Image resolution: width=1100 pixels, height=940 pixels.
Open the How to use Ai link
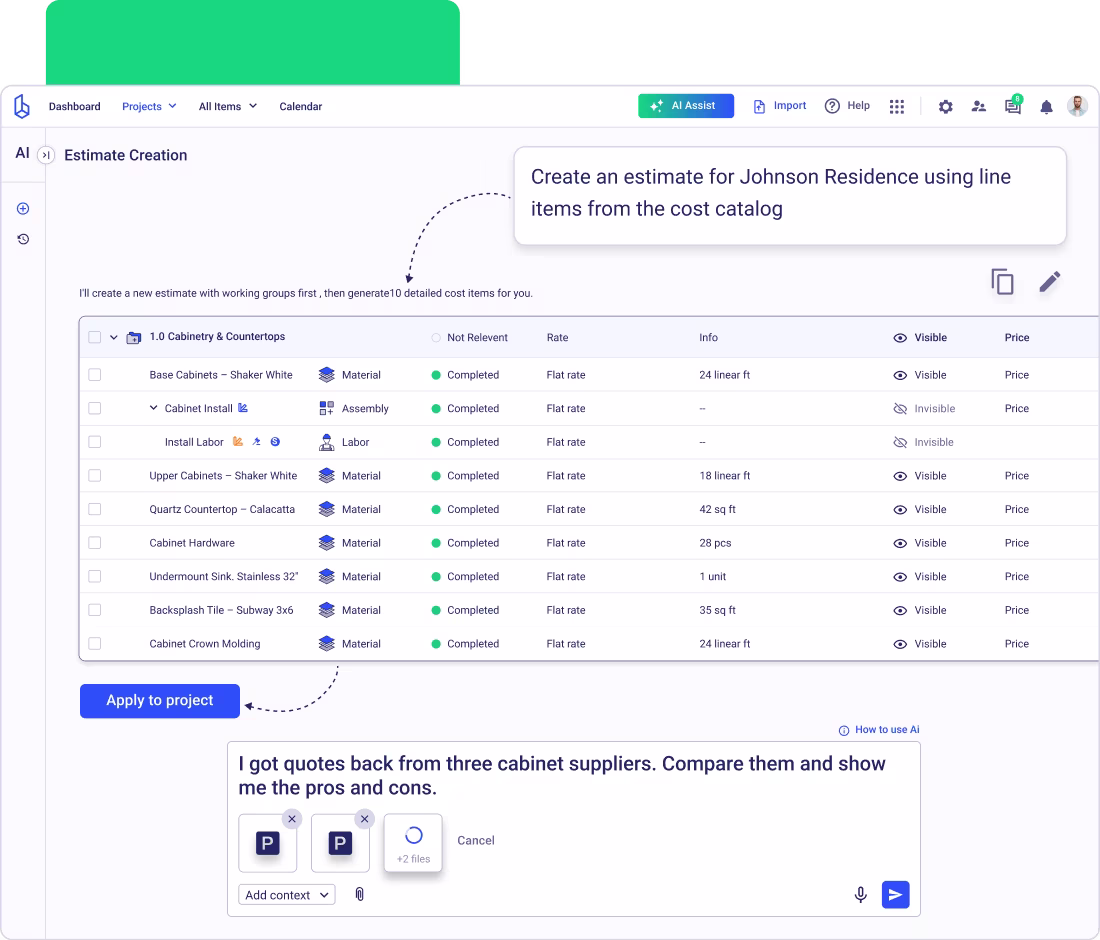click(879, 730)
